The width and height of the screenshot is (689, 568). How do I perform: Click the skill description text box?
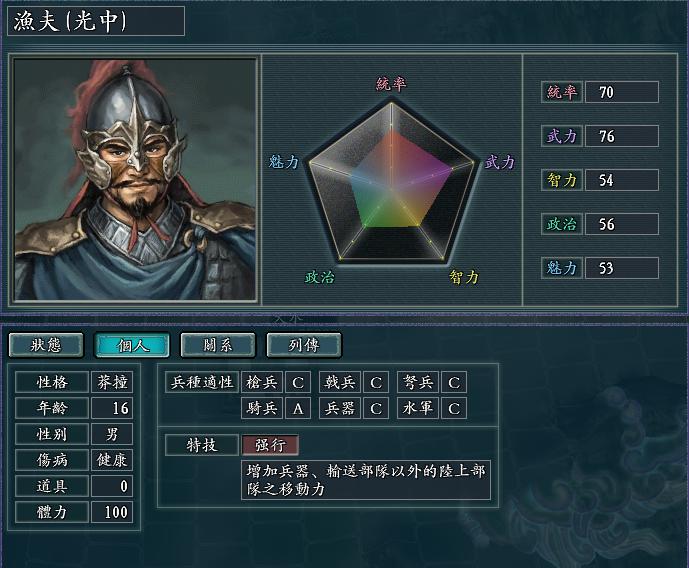366,480
